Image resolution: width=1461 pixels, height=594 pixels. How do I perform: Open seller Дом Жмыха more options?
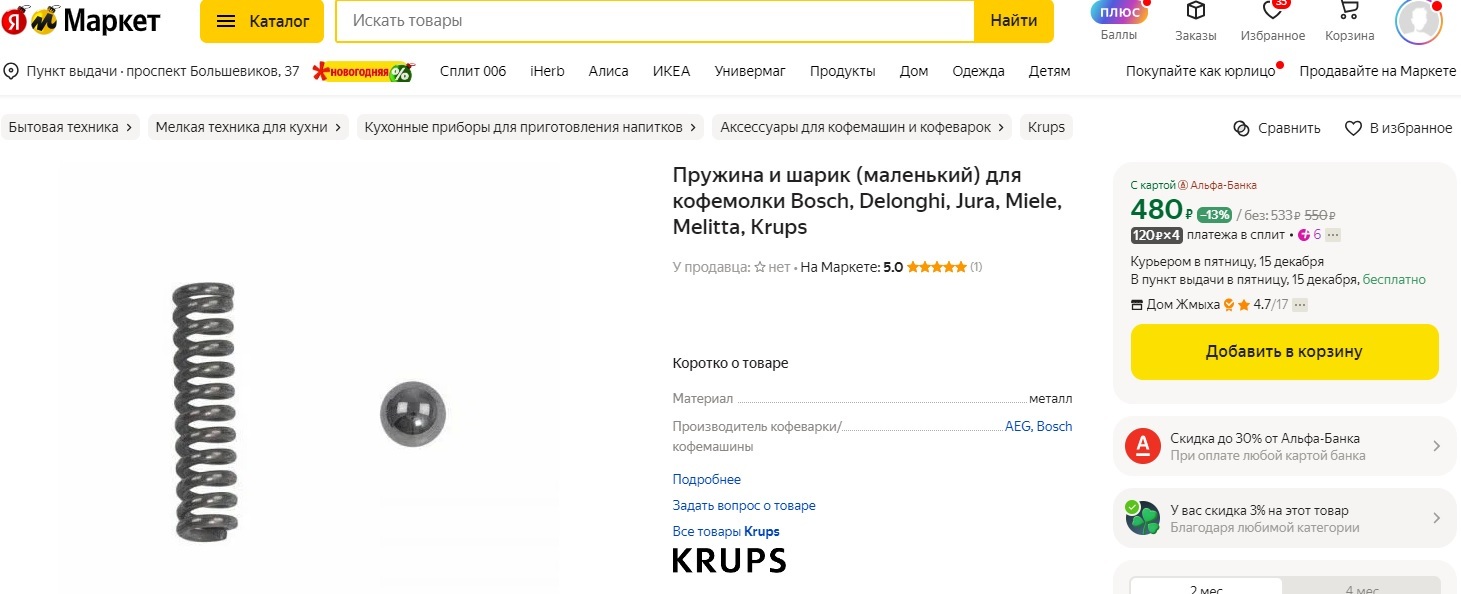[x=1300, y=305]
